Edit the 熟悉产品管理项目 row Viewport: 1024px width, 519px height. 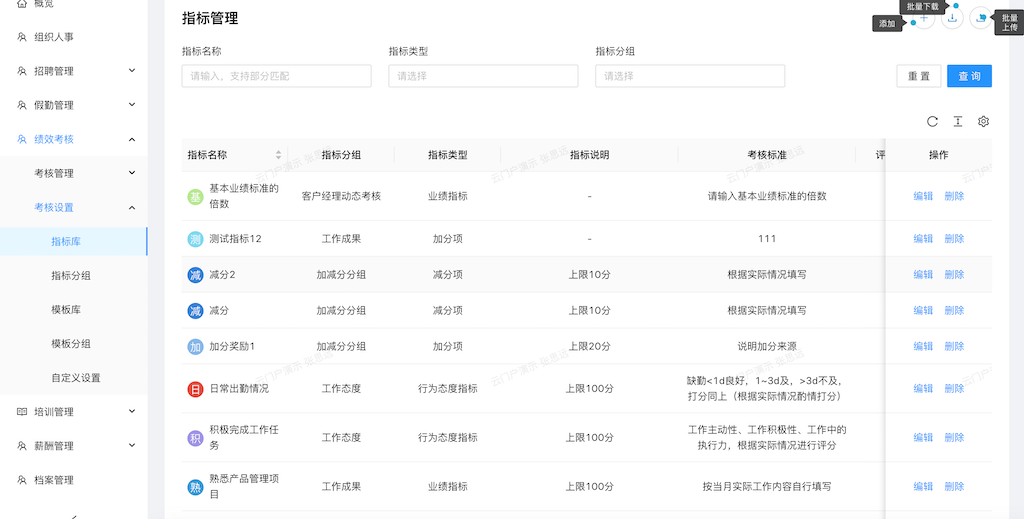923,487
